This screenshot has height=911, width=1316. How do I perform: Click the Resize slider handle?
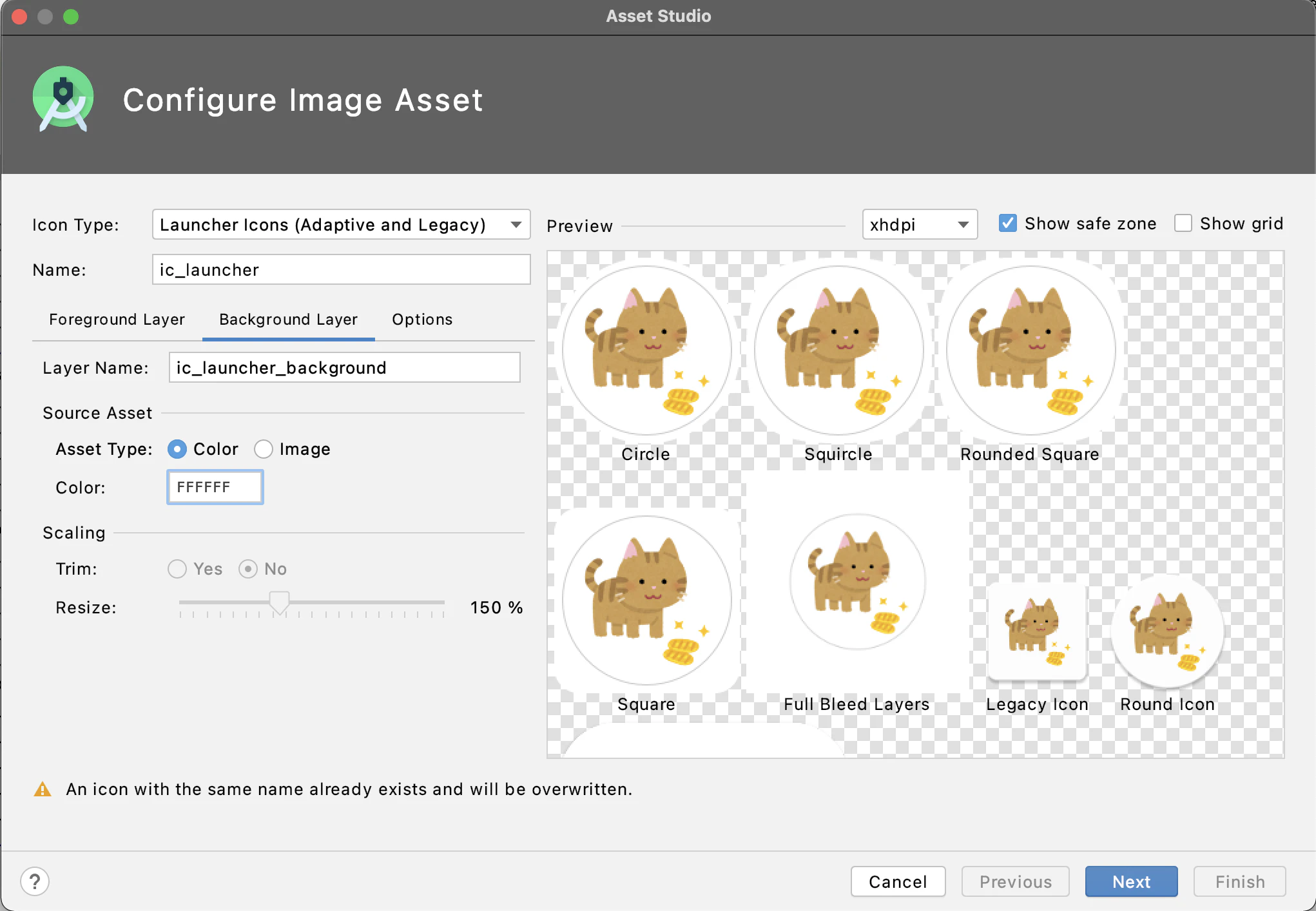279,603
